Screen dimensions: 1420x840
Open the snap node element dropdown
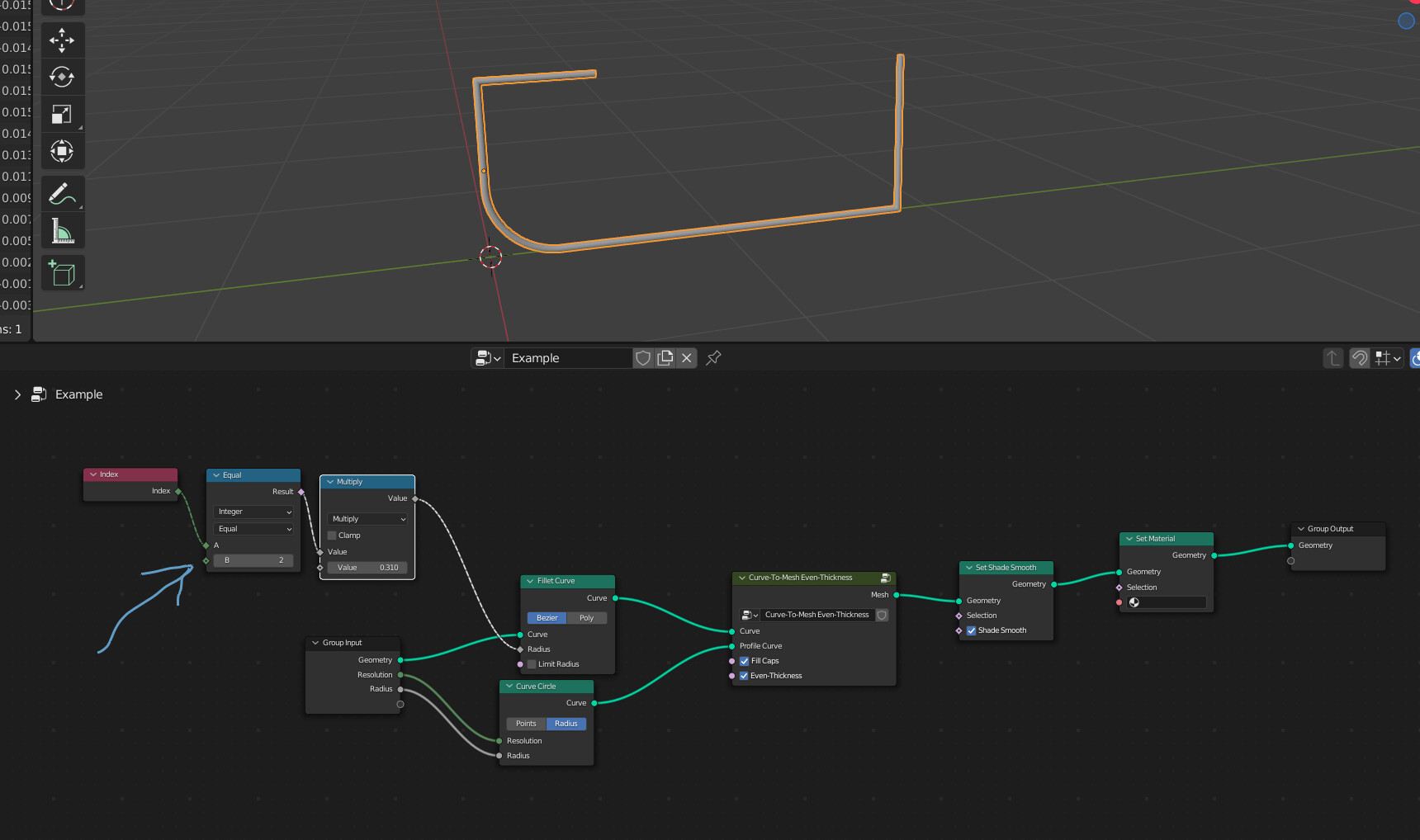point(1388,358)
